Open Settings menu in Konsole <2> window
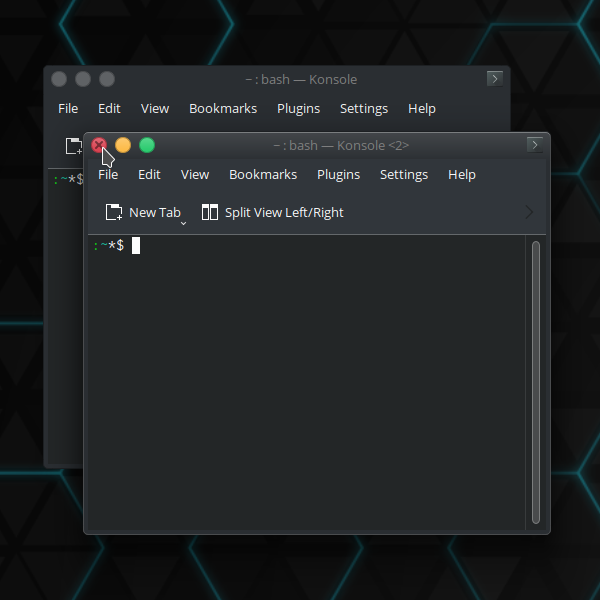The width and height of the screenshot is (600, 600). [x=404, y=174]
